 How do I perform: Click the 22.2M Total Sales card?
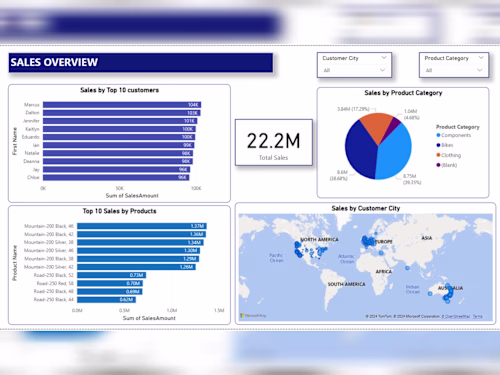pyautogui.click(x=274, y=142)
